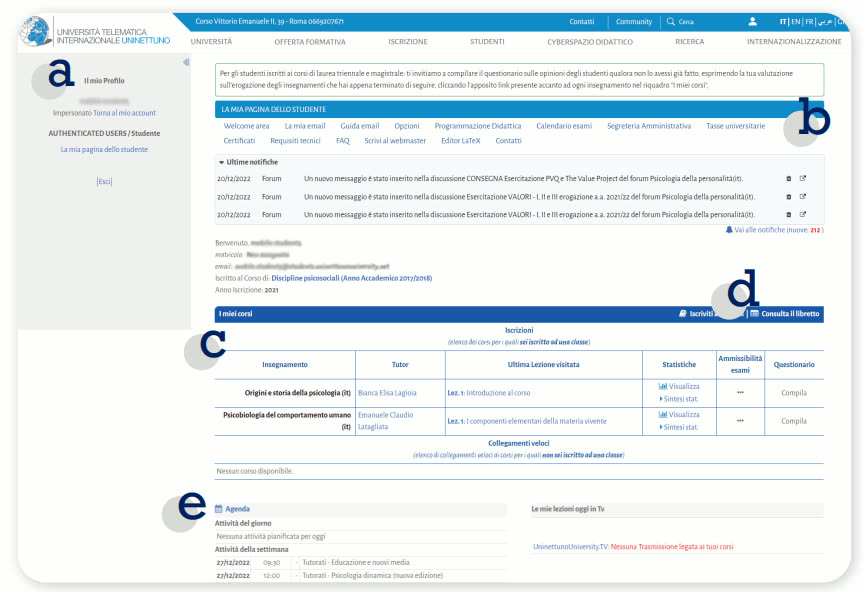
Task: Delete the second Esercitazione VALORI notification
Action: (788, 197)
